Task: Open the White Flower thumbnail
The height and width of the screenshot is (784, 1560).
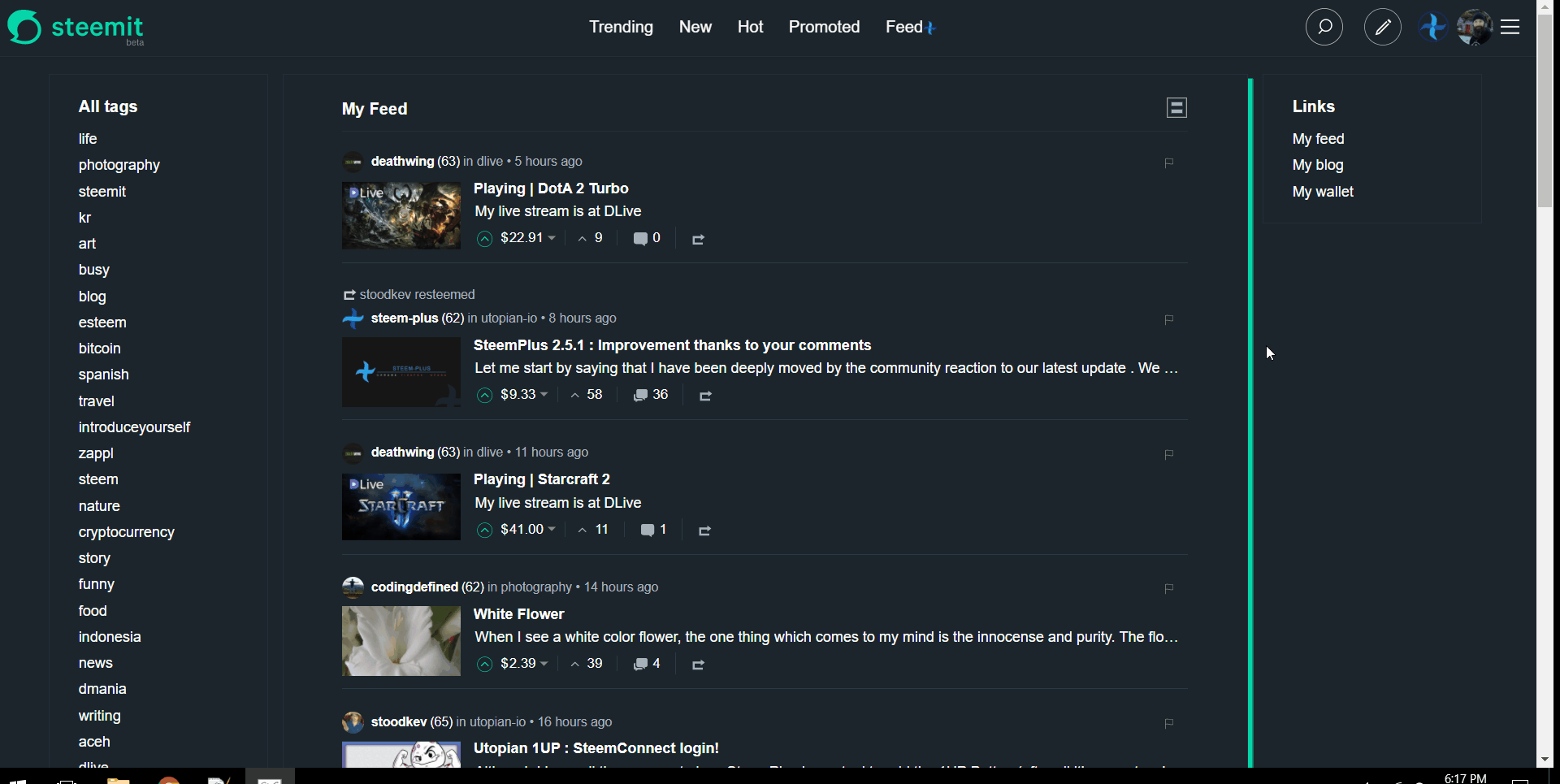Action: pyautogui.click(x=401, y=641)
